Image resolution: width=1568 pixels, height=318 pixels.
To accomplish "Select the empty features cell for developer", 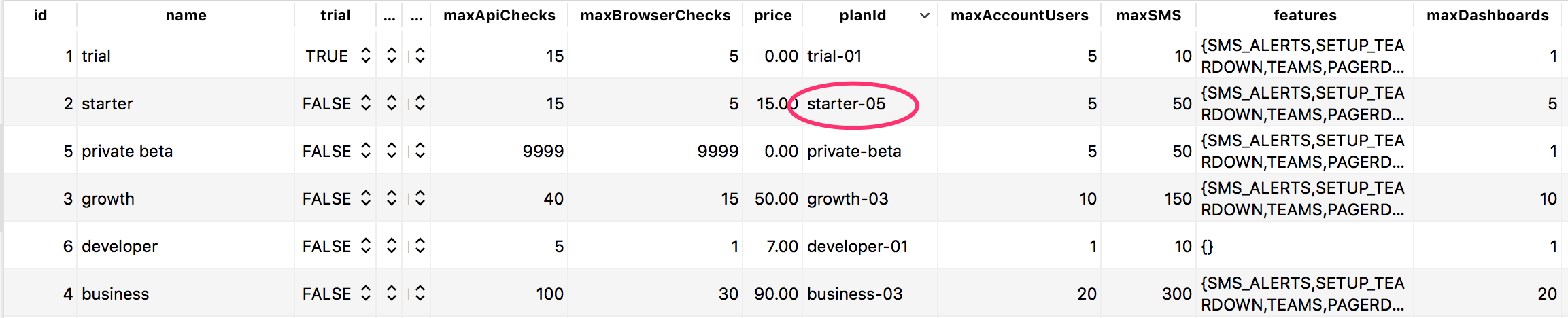I will [x=1304, y=247].
